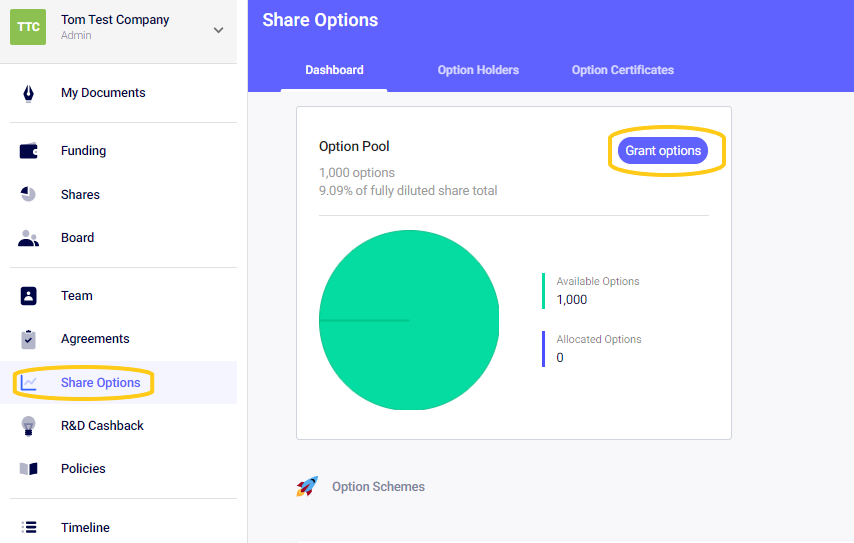
Task: Click the Board people icon
Action: [28, 238]
